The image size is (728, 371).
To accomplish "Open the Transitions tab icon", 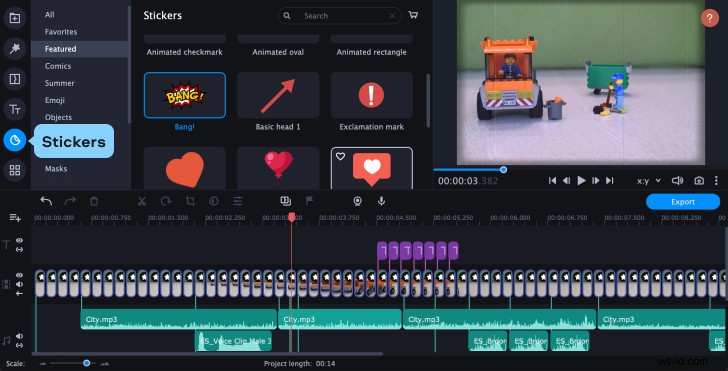I will (15, 79).
